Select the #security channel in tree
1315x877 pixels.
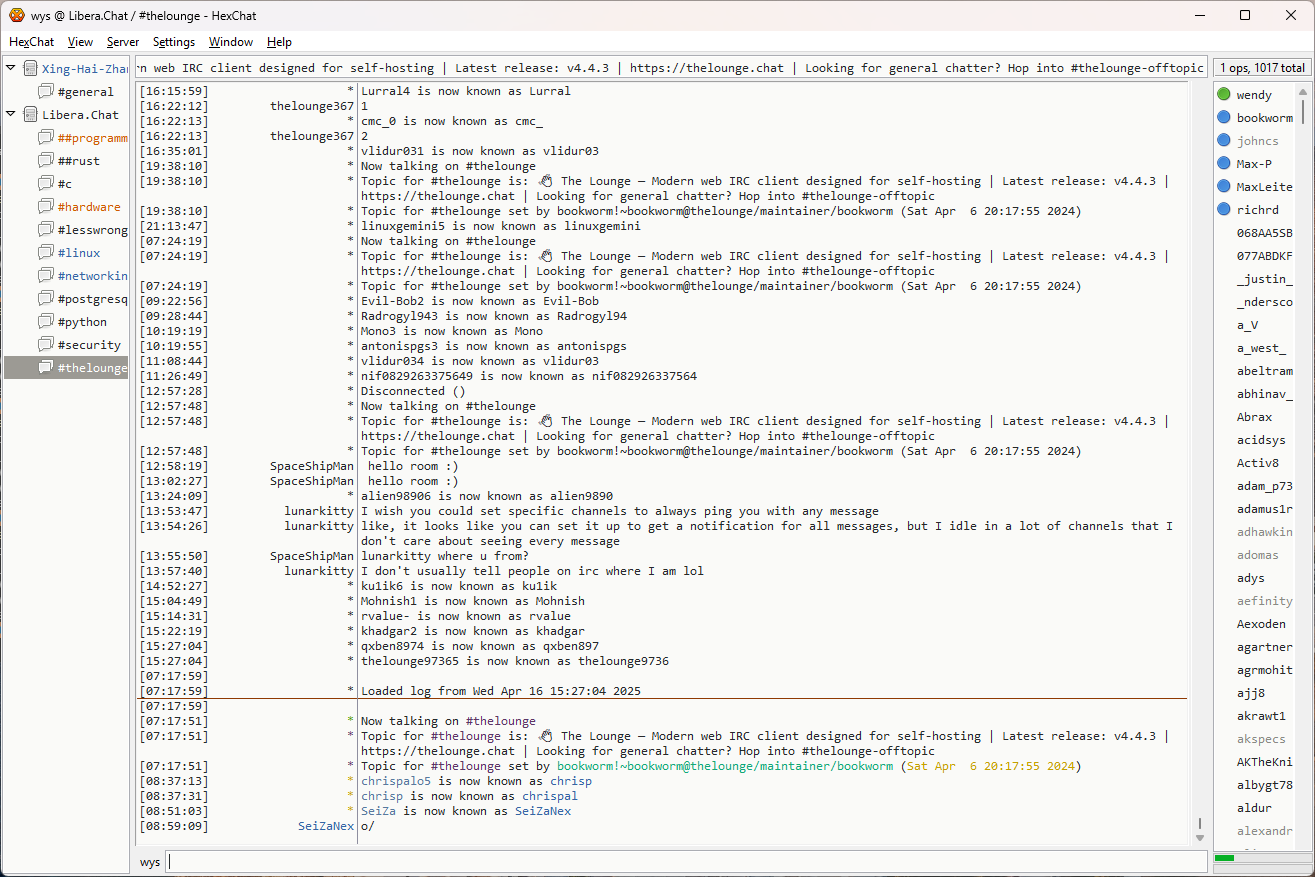click(88, 345)
